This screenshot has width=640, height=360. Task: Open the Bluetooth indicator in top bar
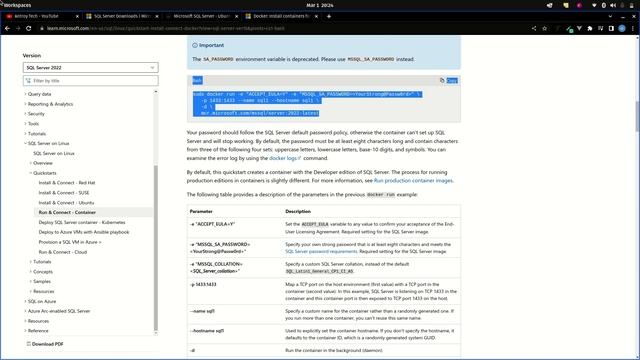click(x=604, y=5)
